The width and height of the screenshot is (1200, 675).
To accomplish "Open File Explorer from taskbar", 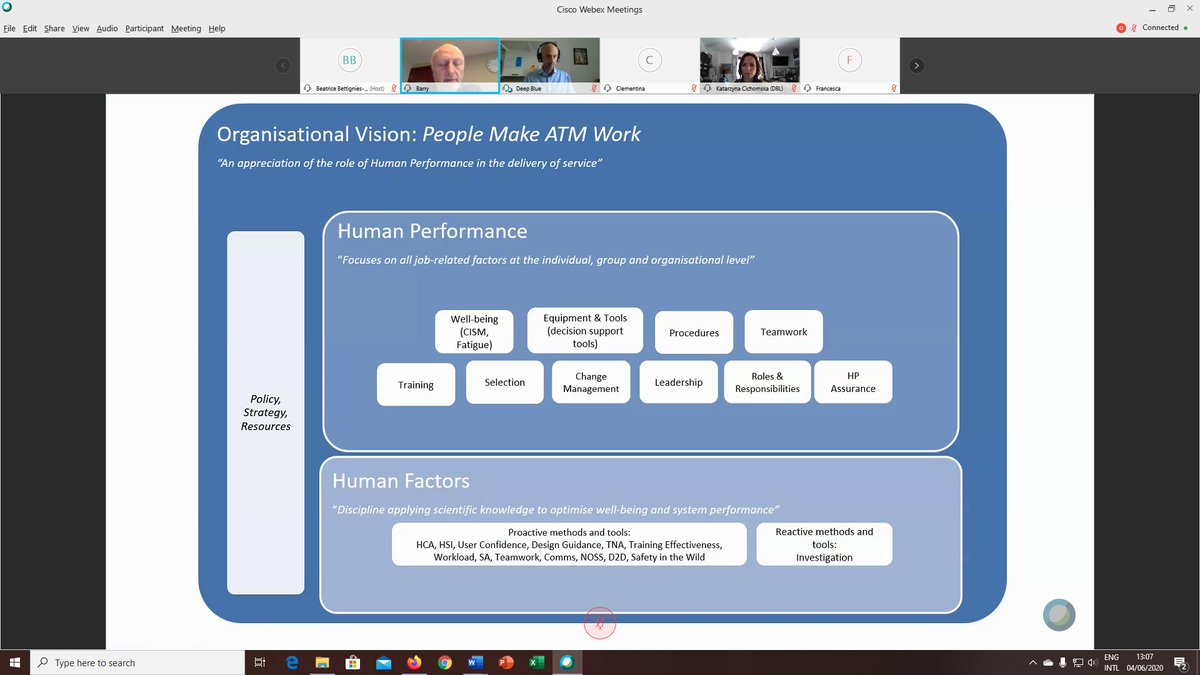I will point(323,662).
